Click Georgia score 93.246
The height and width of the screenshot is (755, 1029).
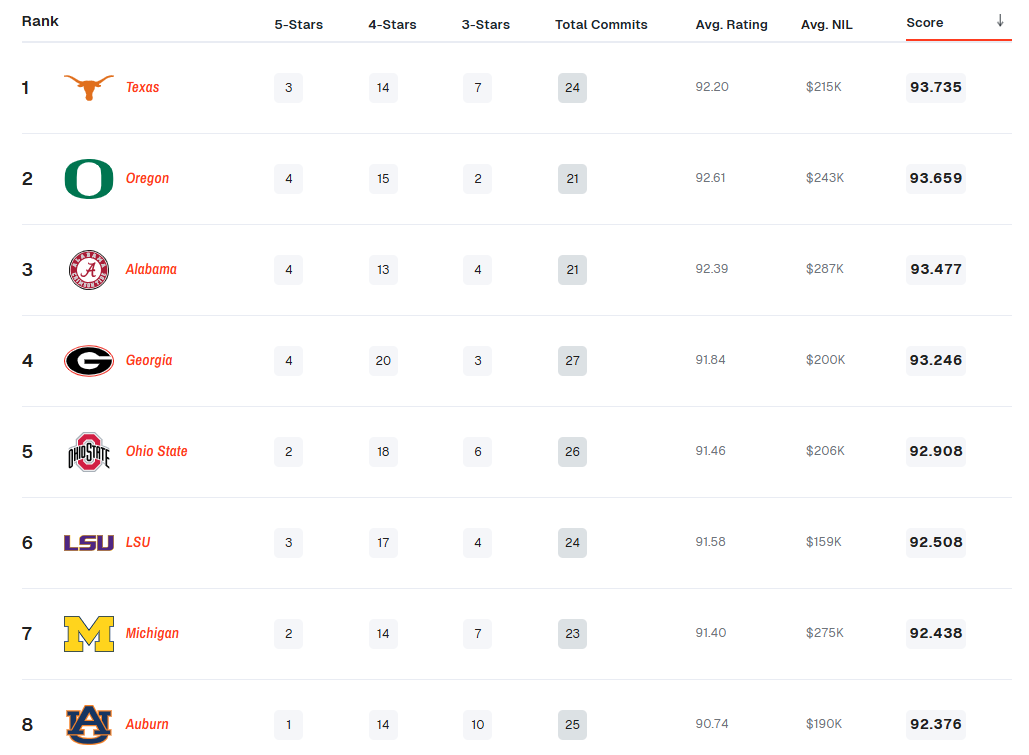(936, 360)
